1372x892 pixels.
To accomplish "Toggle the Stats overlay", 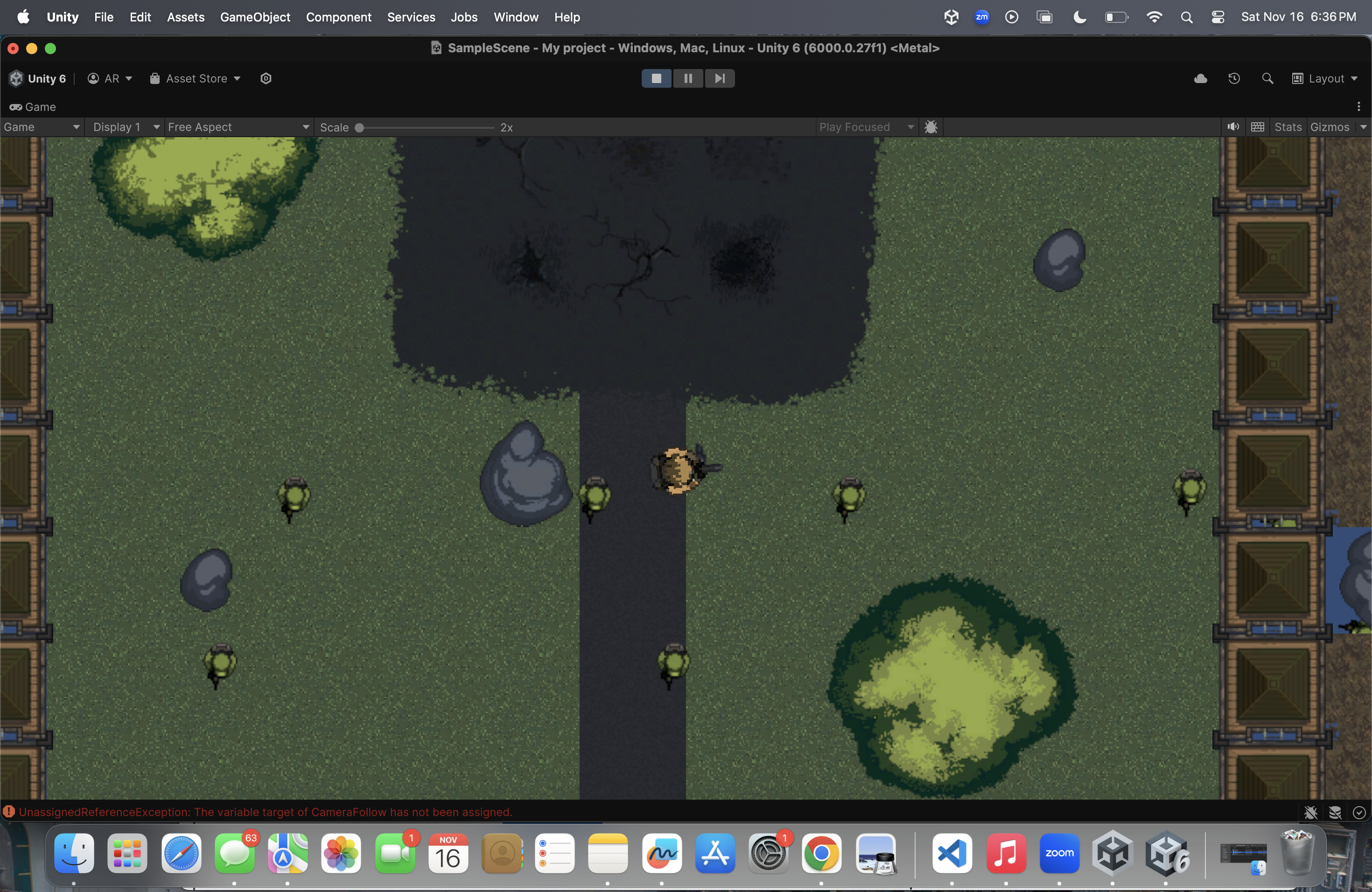I will pos(1287,127).
